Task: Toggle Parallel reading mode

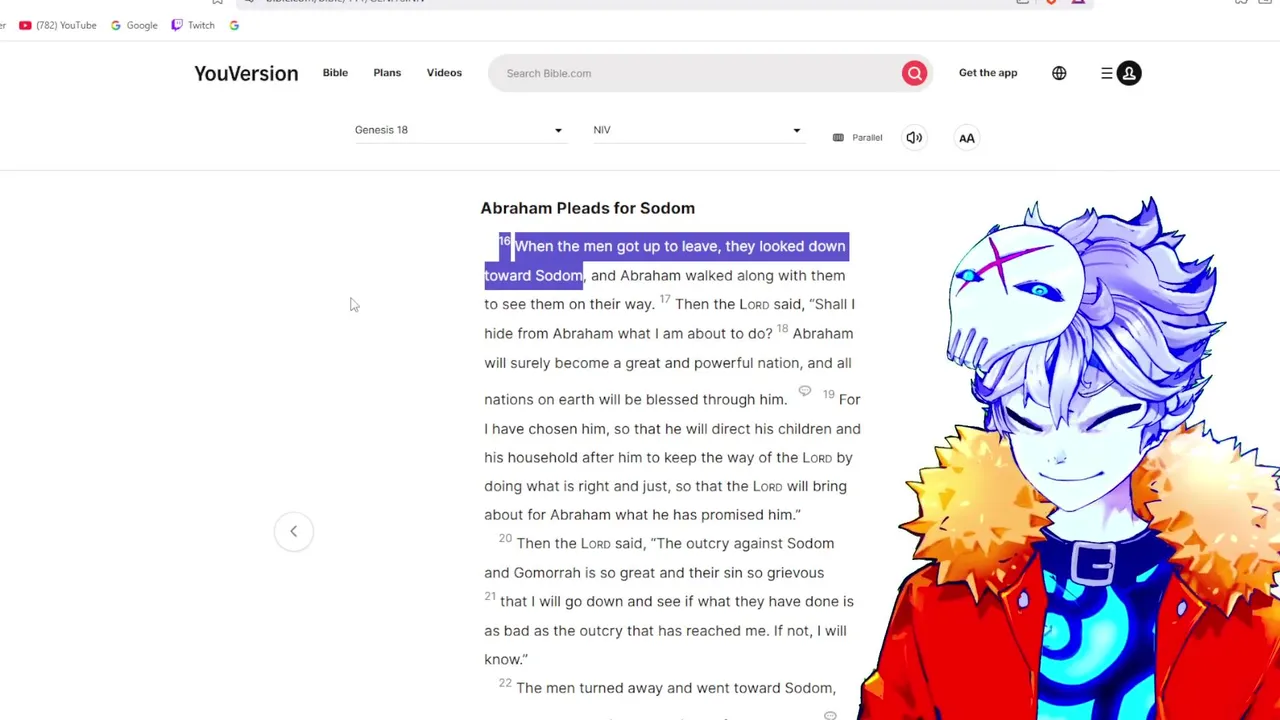Action: point(858,138)
